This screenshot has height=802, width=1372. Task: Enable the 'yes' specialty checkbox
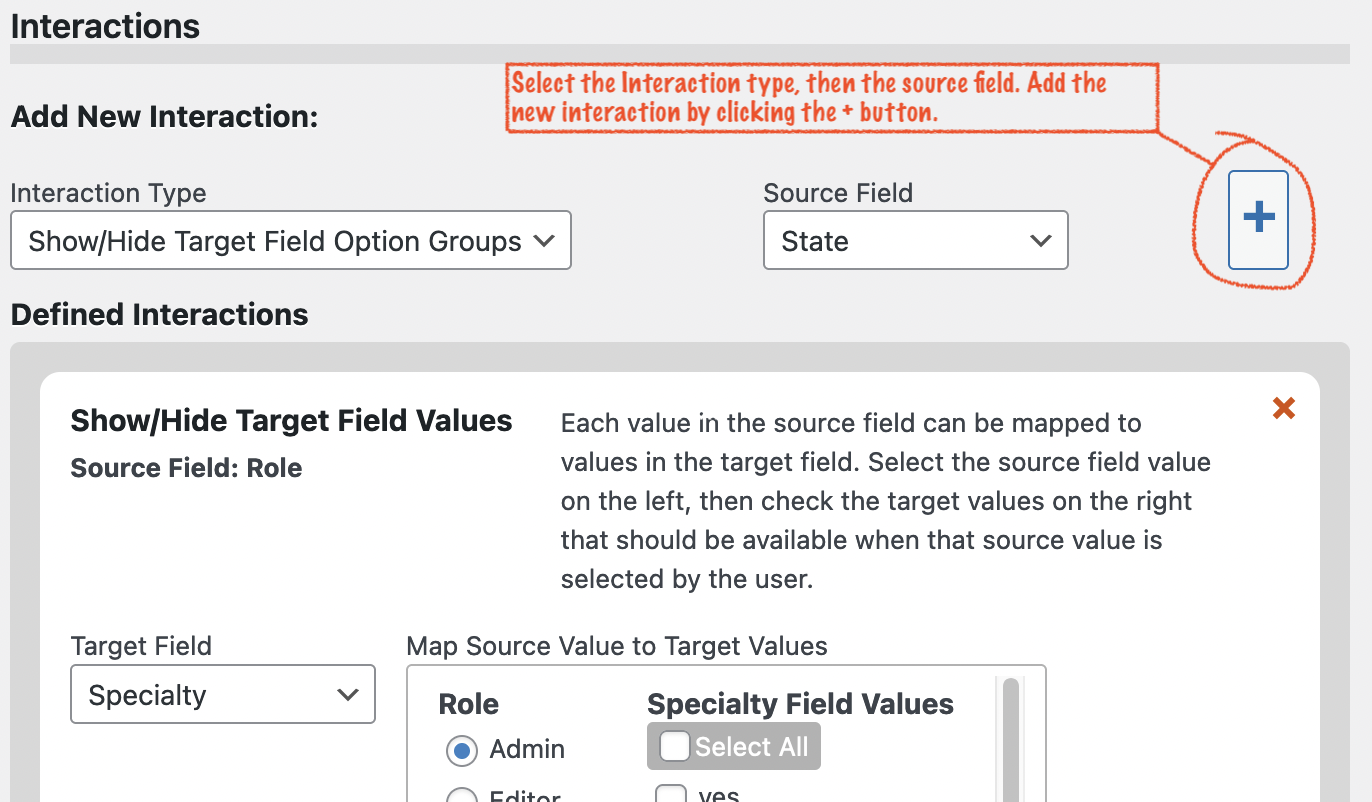tap(670, 795)
